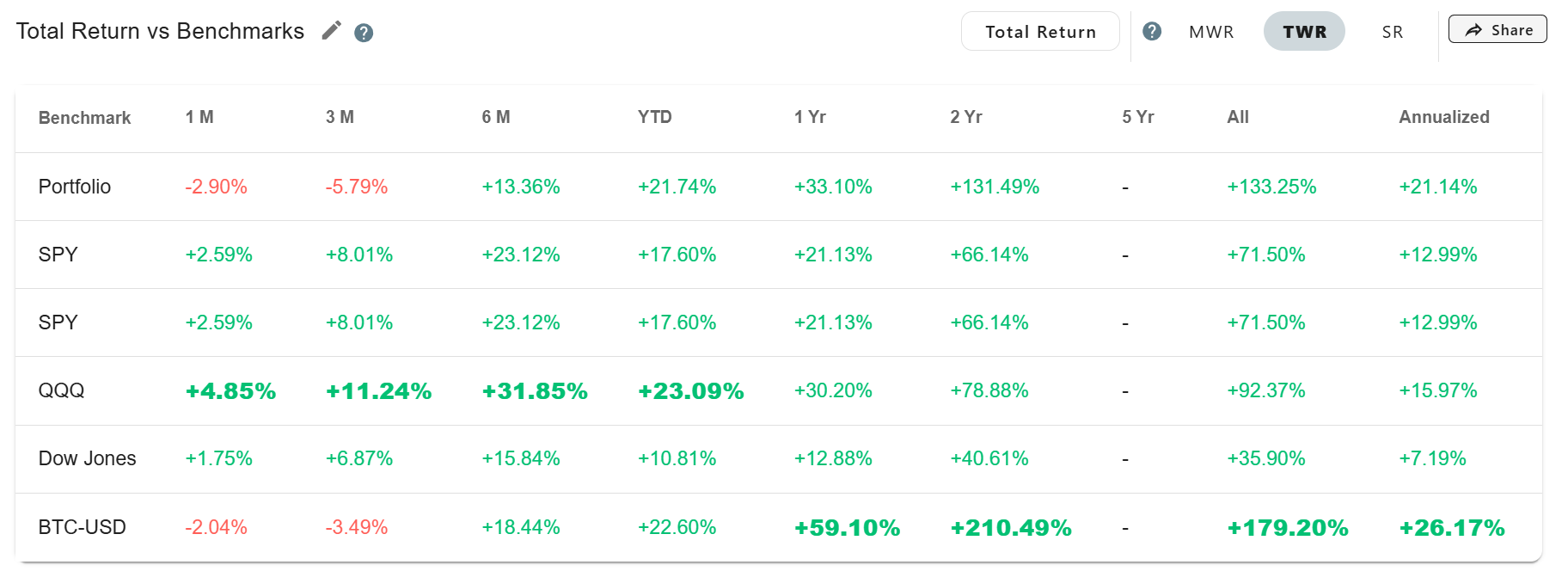Open the Total Return selector
This screenshot has width=1568, height=571.
[1040, 32]
